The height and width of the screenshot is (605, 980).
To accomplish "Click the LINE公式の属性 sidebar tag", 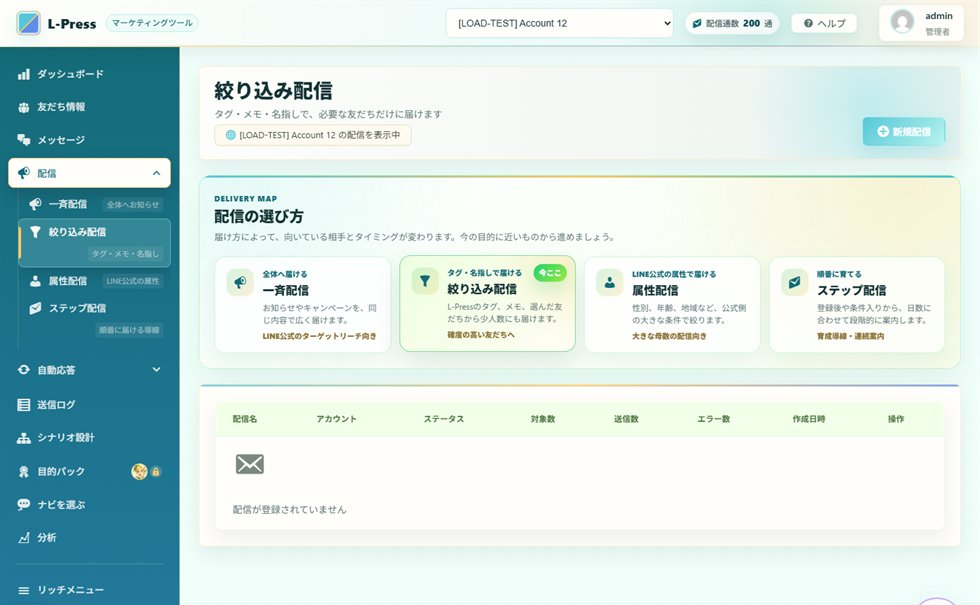I will pyautogui.click(x=132, y=281).
